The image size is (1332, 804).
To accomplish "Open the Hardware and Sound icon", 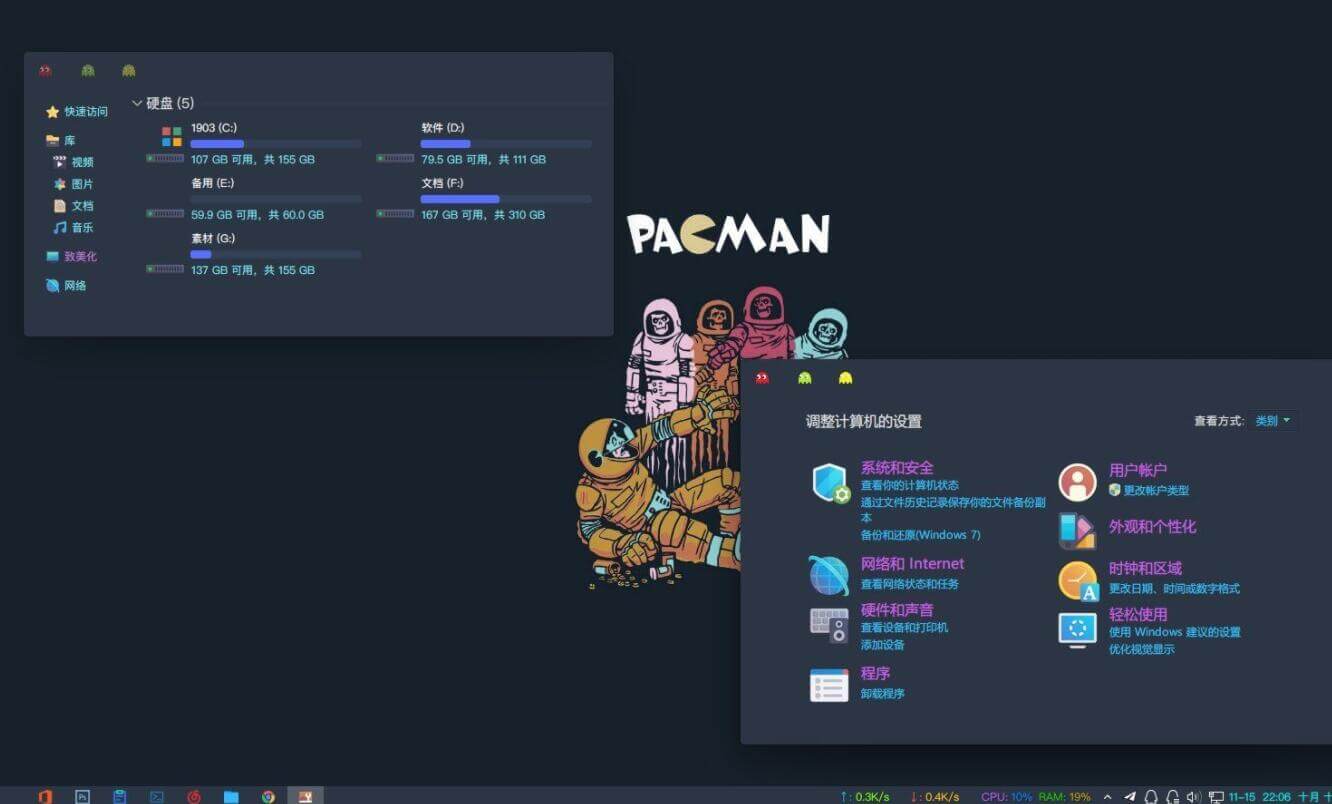I will pos(828,625).
